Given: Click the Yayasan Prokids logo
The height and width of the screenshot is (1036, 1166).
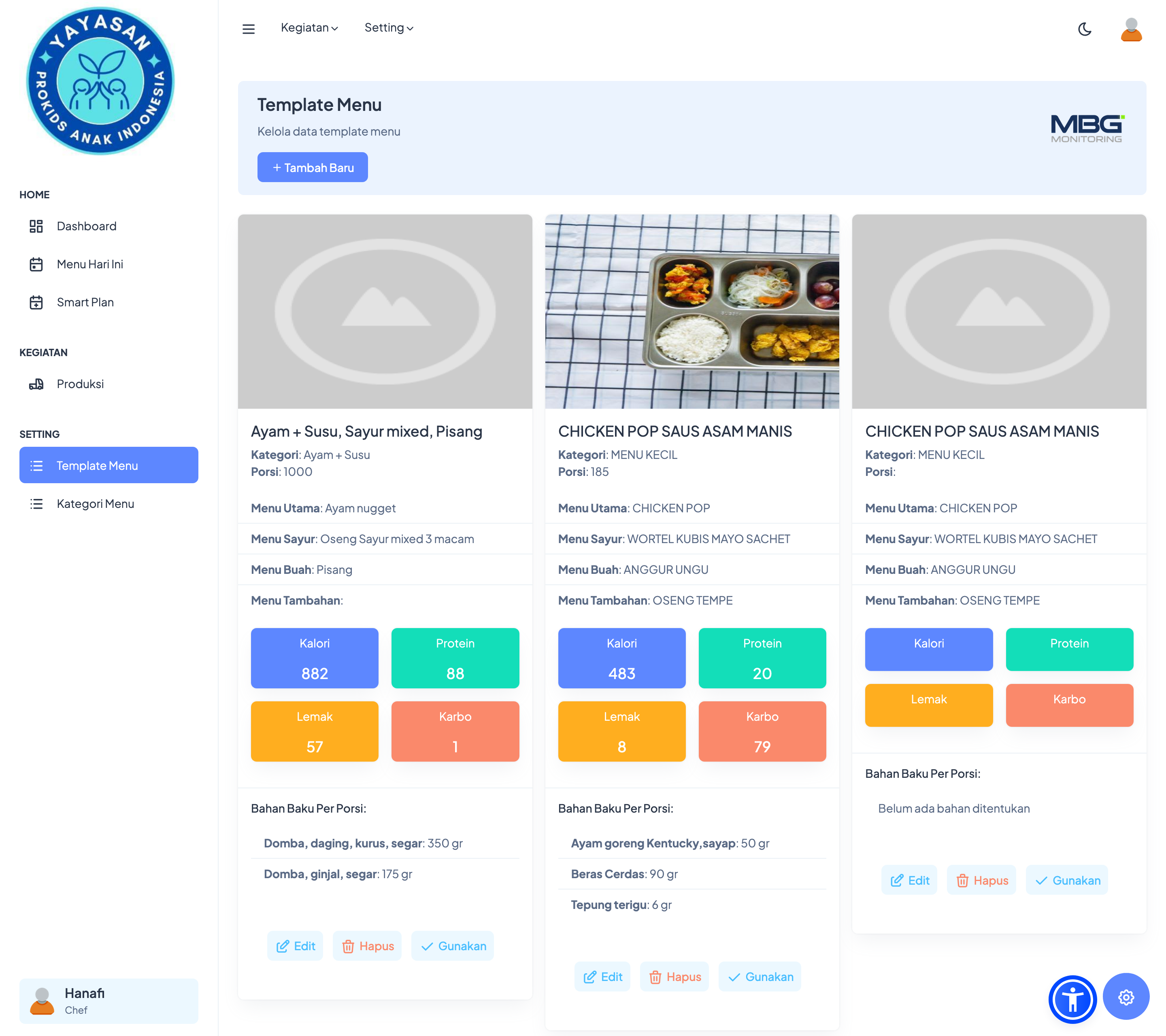Looking at the screenshot, I should point(100,81).
